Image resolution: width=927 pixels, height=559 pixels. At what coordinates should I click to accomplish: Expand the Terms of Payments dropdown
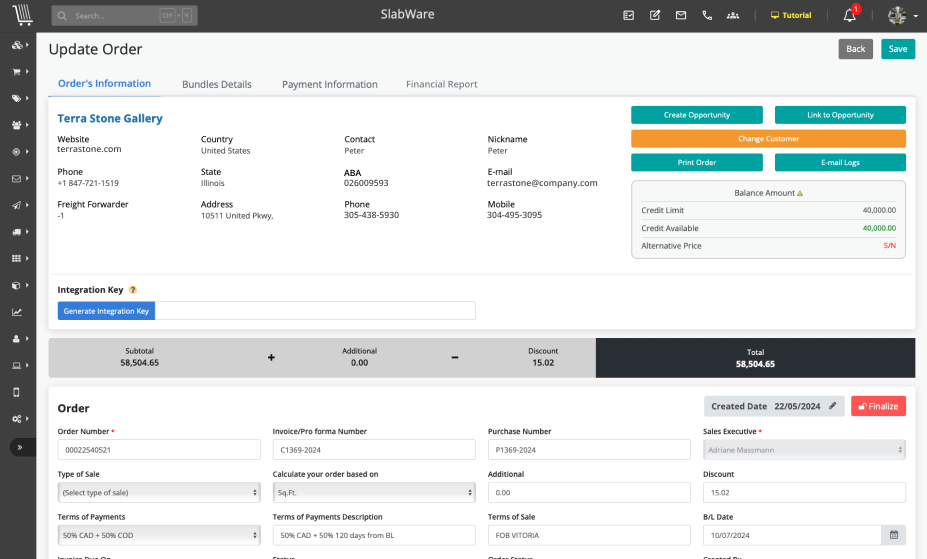pyautogui.click(x=159, y=535)
